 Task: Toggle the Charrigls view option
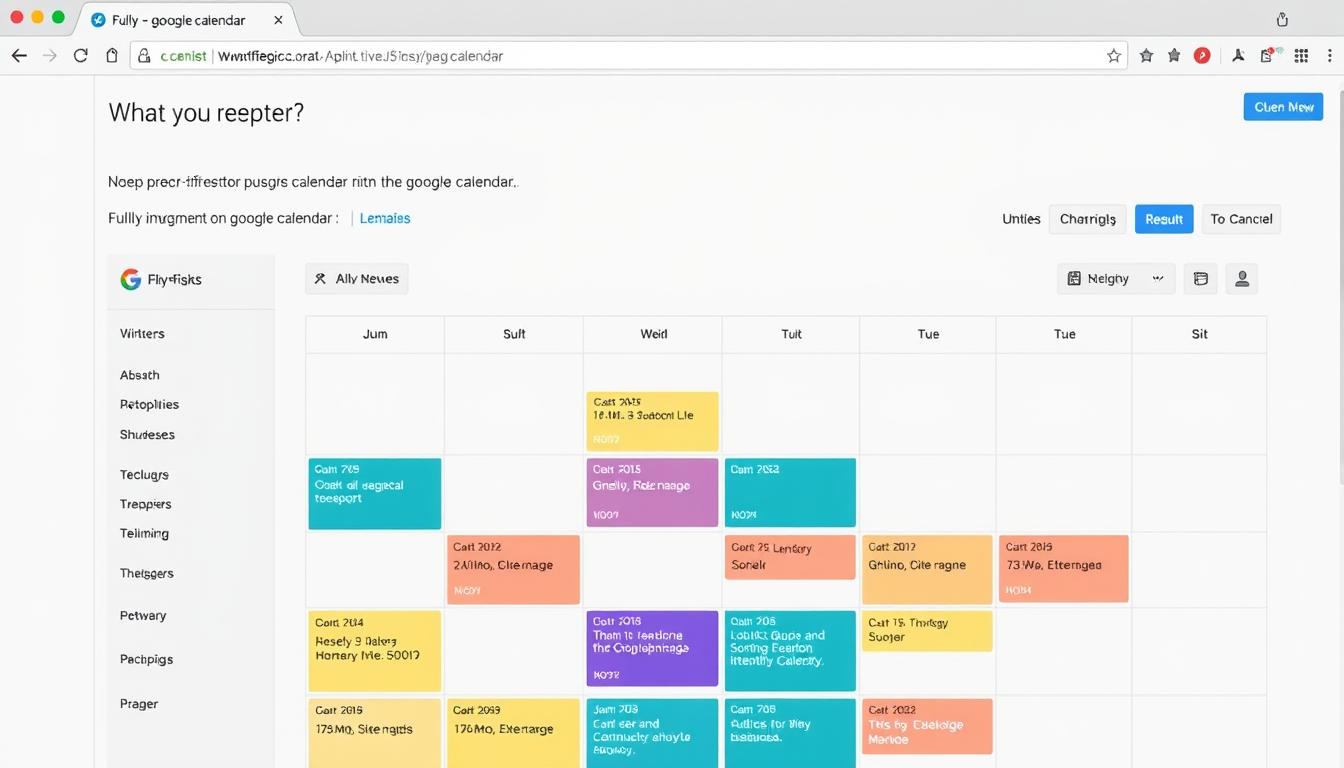[x=1087, y=218]
